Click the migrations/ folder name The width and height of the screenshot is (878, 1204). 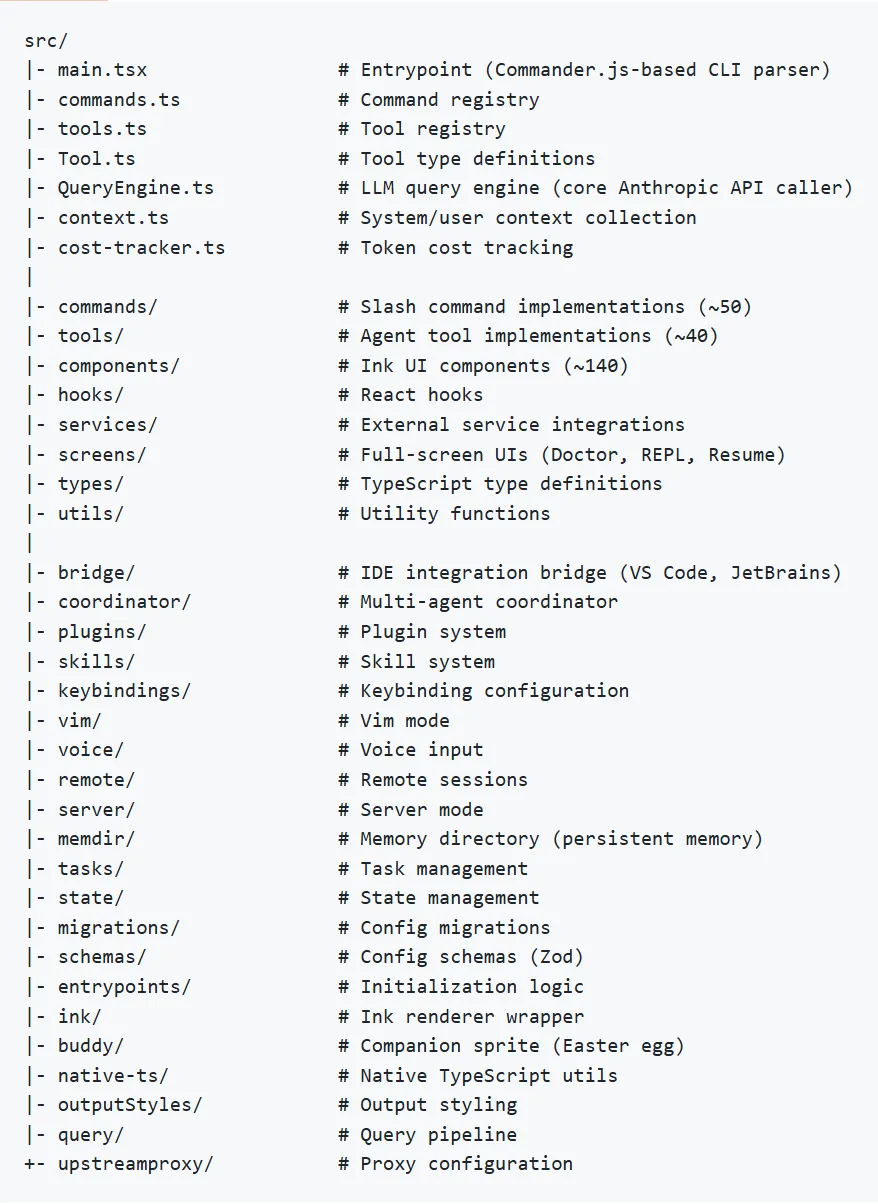click(x=119, y=927)
